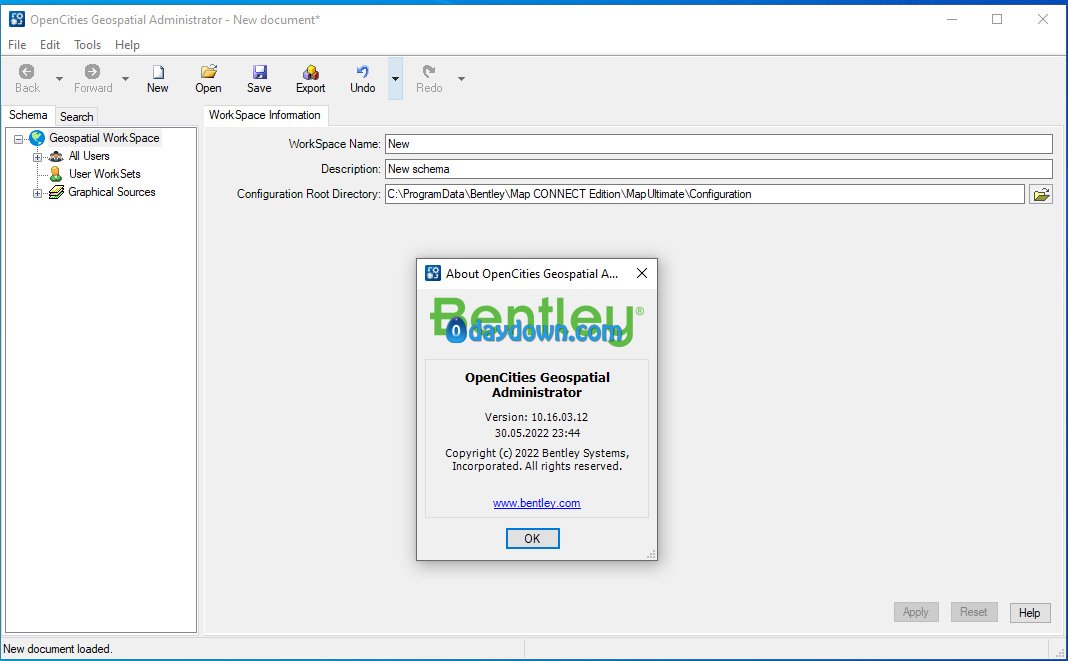Expand the All Users tree node
The width and height of the screenshot is (1068, 661).
point(37,157)
